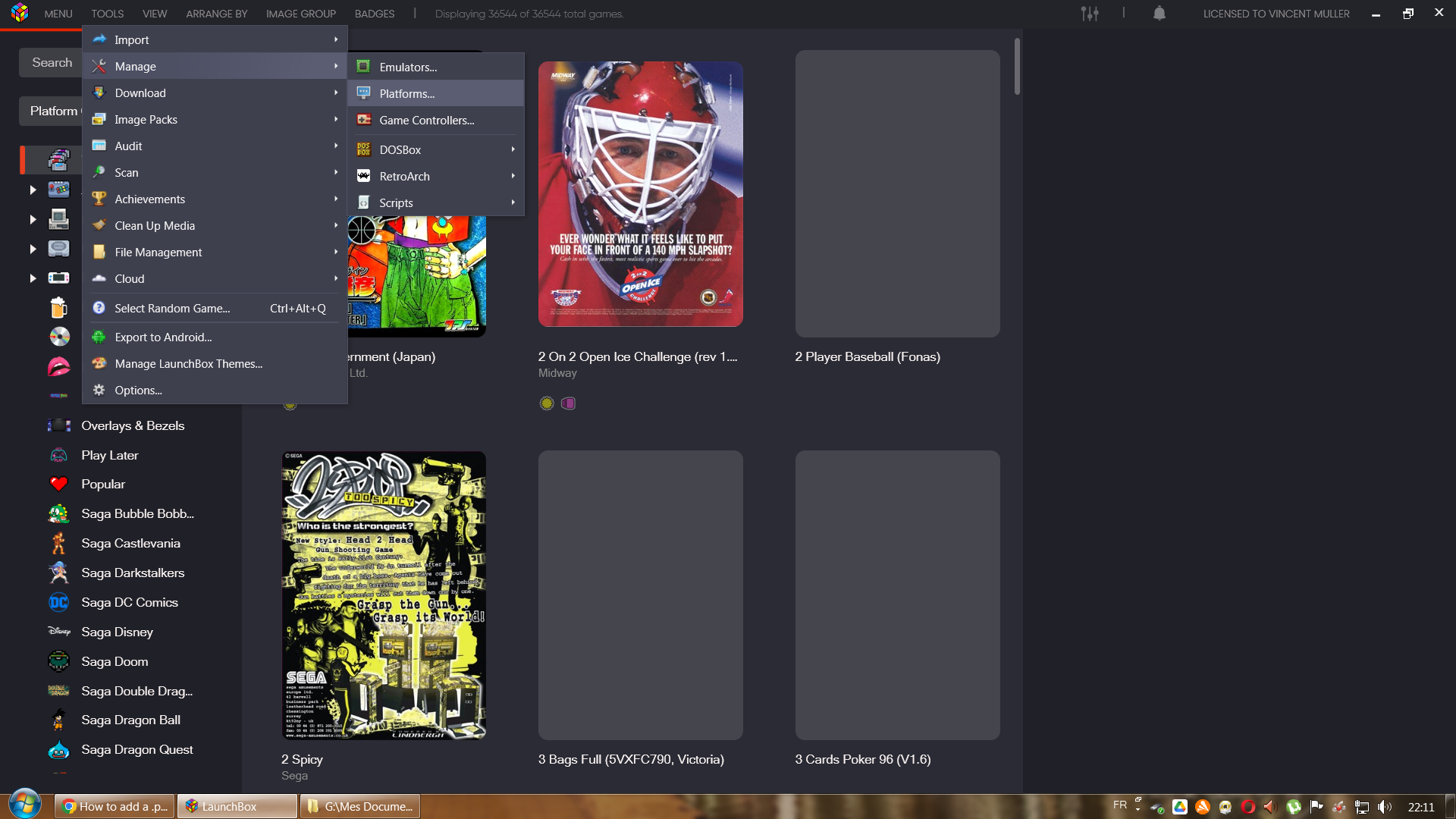The width and height of the screenshot is (1456, 819).
Task: Click the Audit icon
Action: point(99,146)
